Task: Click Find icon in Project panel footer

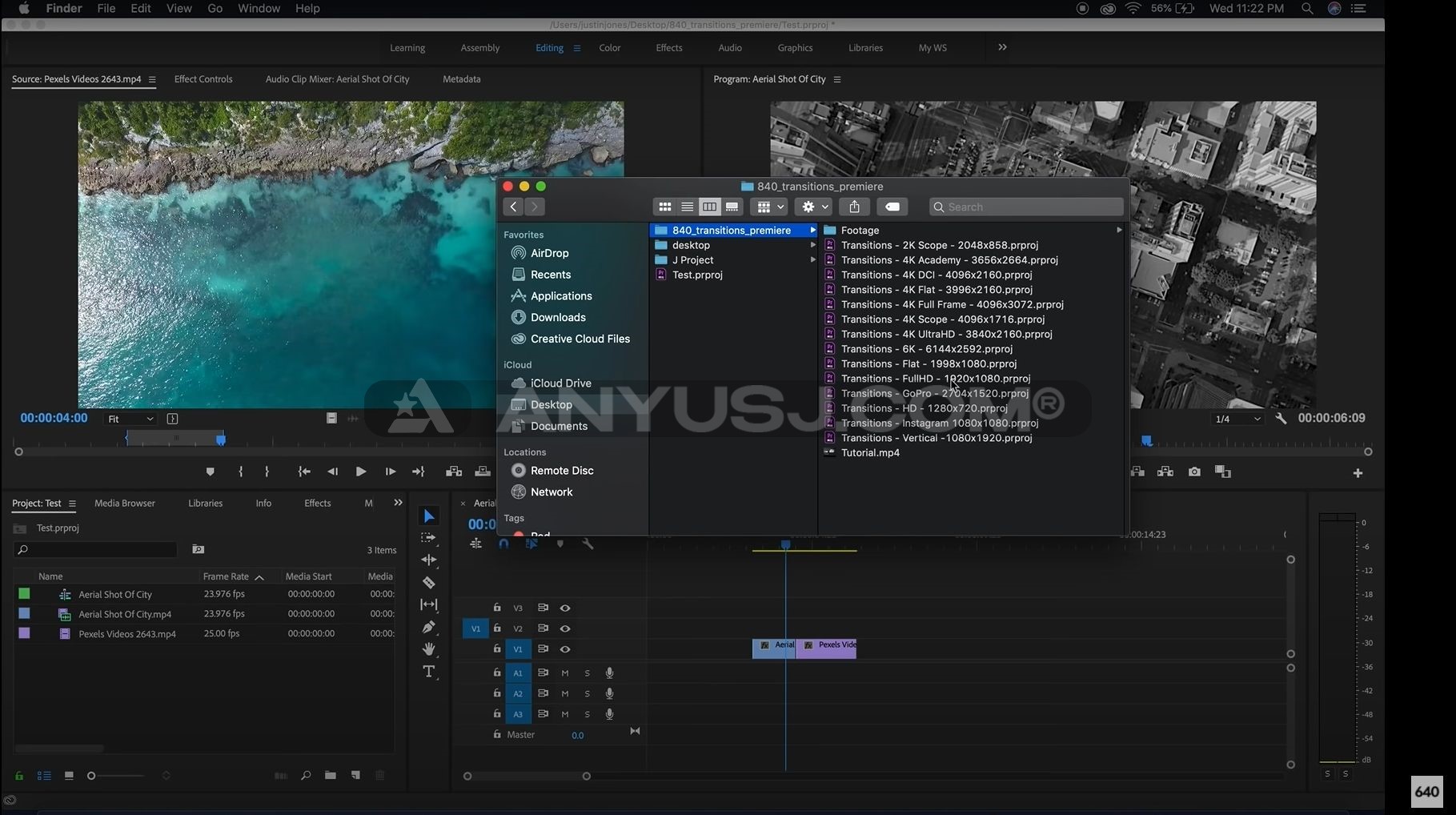Action: coord(305,775)
